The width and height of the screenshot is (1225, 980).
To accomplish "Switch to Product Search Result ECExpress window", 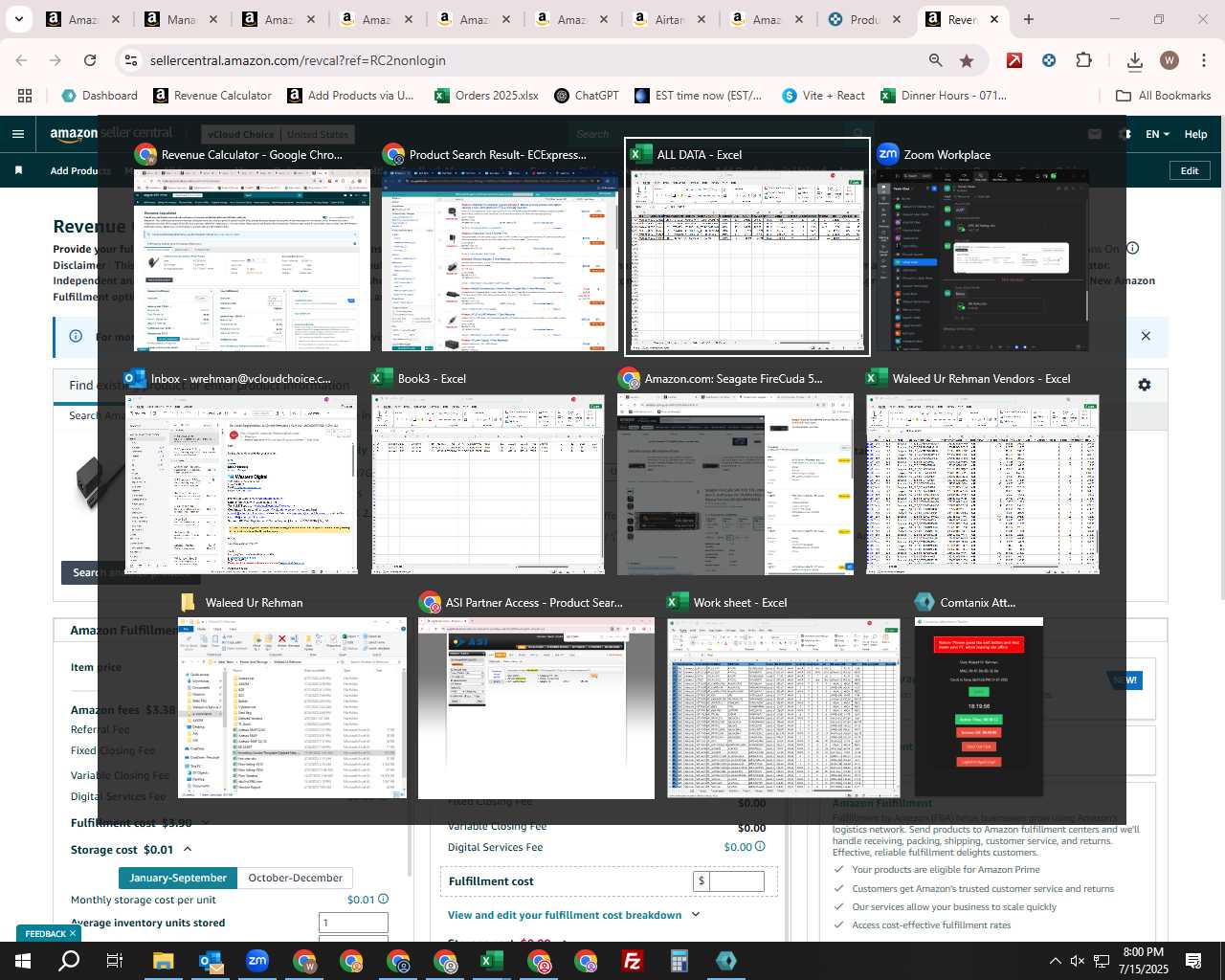I will click(500, 260).
